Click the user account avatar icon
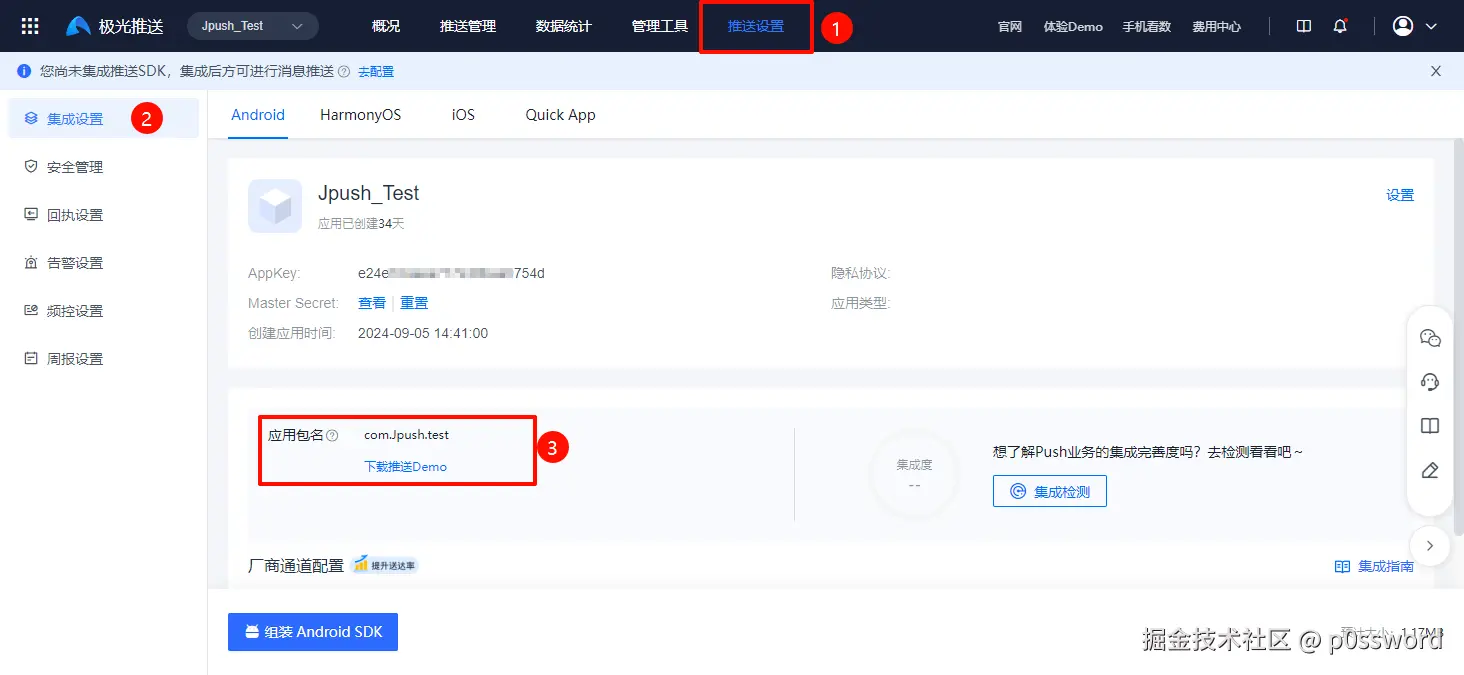 coord(1403,26)
